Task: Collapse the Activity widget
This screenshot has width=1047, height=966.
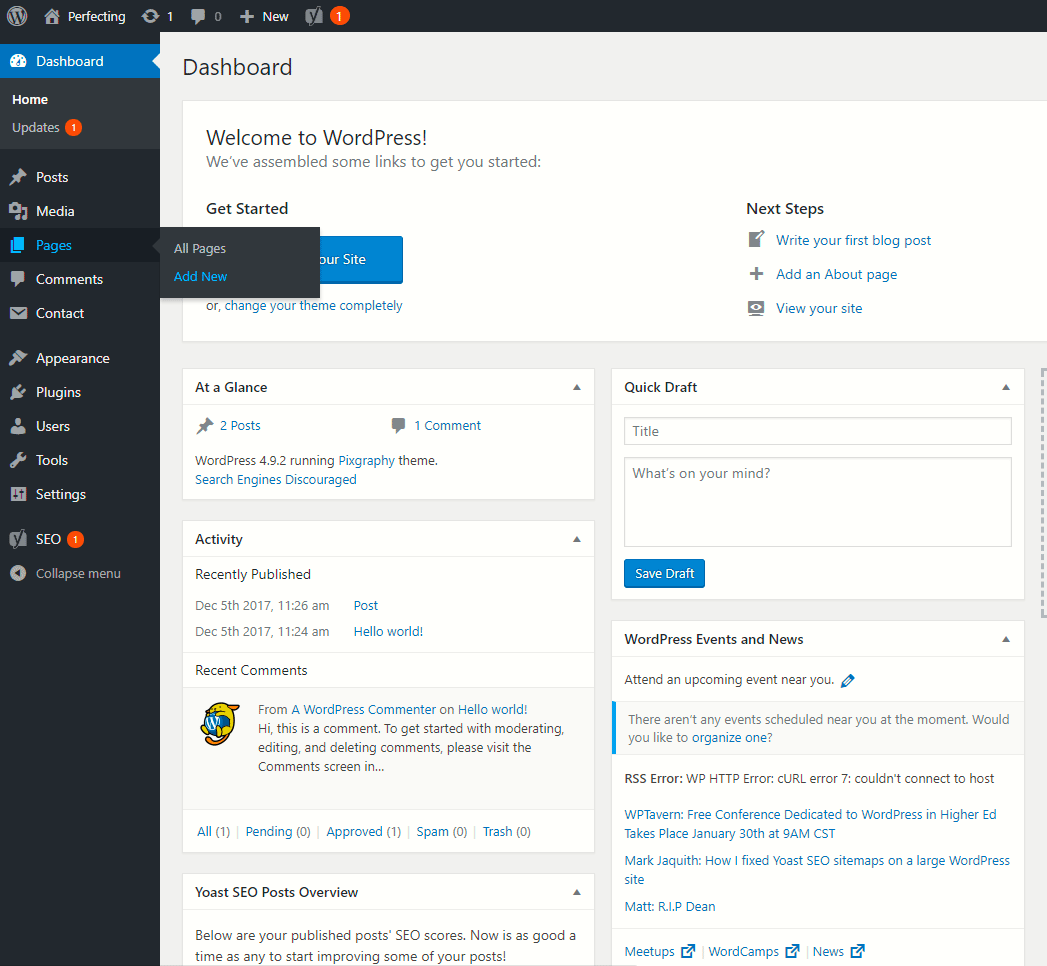Action: coord(576,539)
